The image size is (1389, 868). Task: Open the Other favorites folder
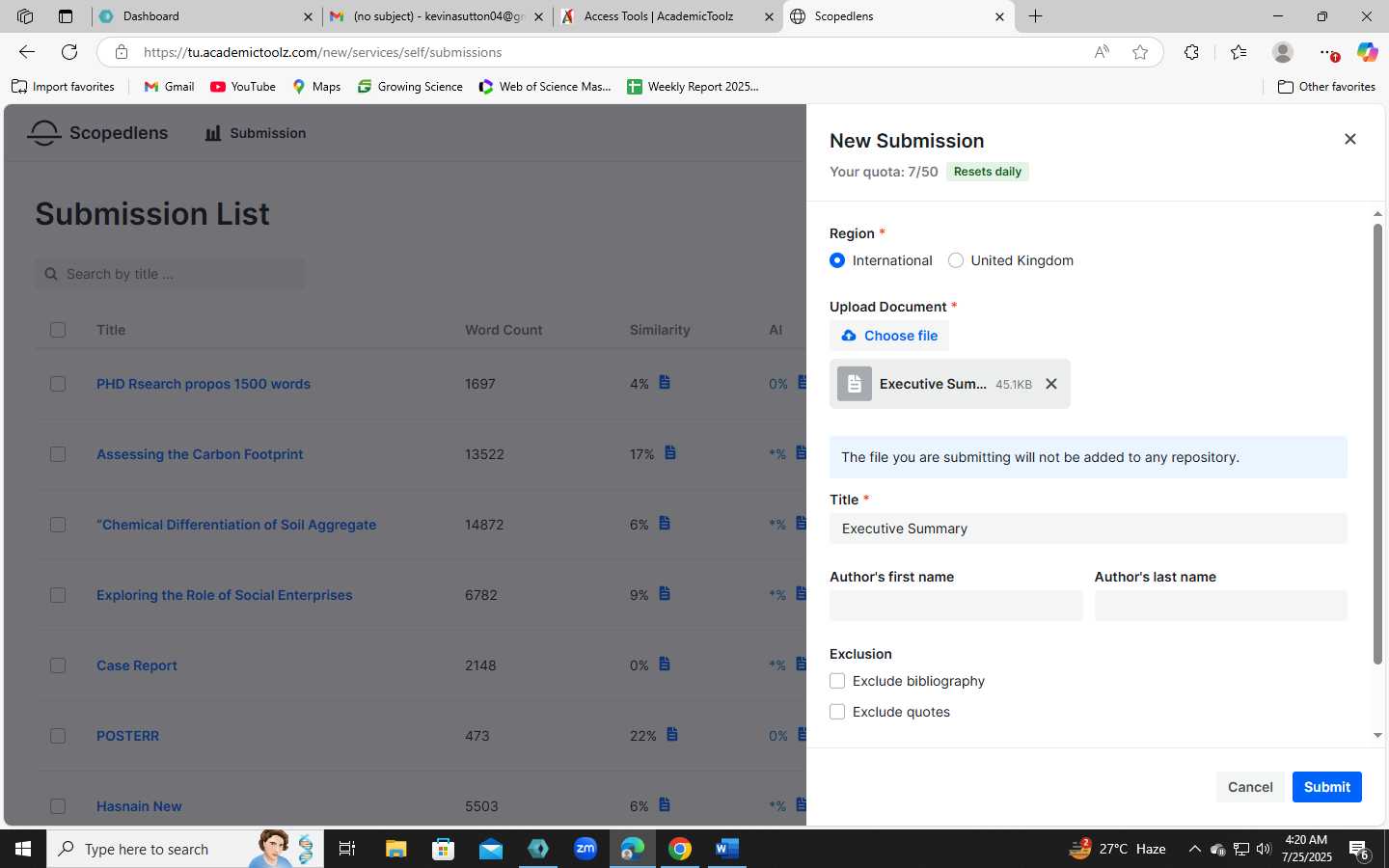click(x=1326, y=87)
